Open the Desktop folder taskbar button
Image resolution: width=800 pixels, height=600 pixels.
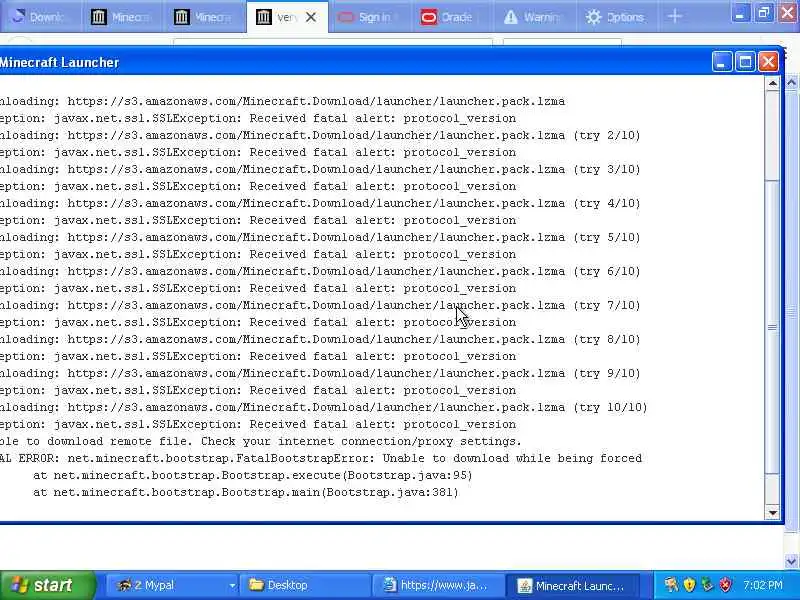point(306,585)
